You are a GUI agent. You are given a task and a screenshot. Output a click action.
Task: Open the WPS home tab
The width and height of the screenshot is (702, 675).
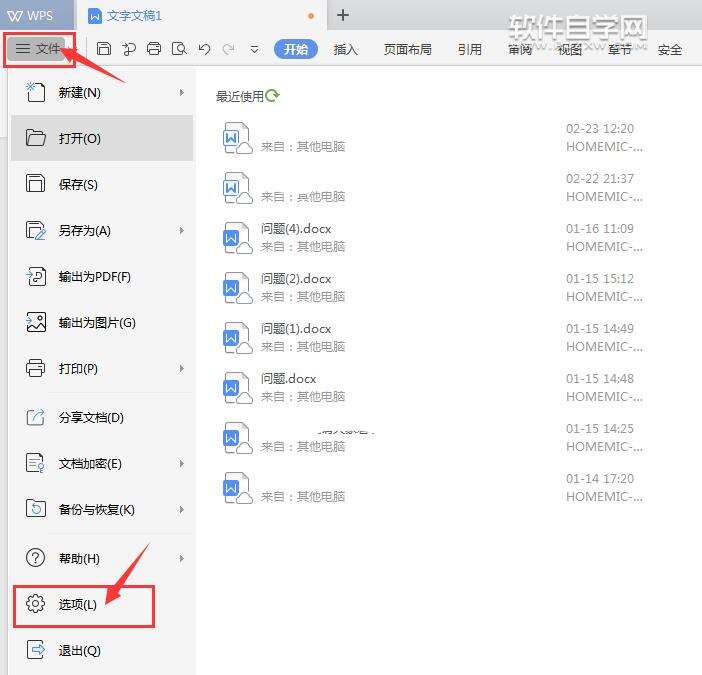[37, 15]
